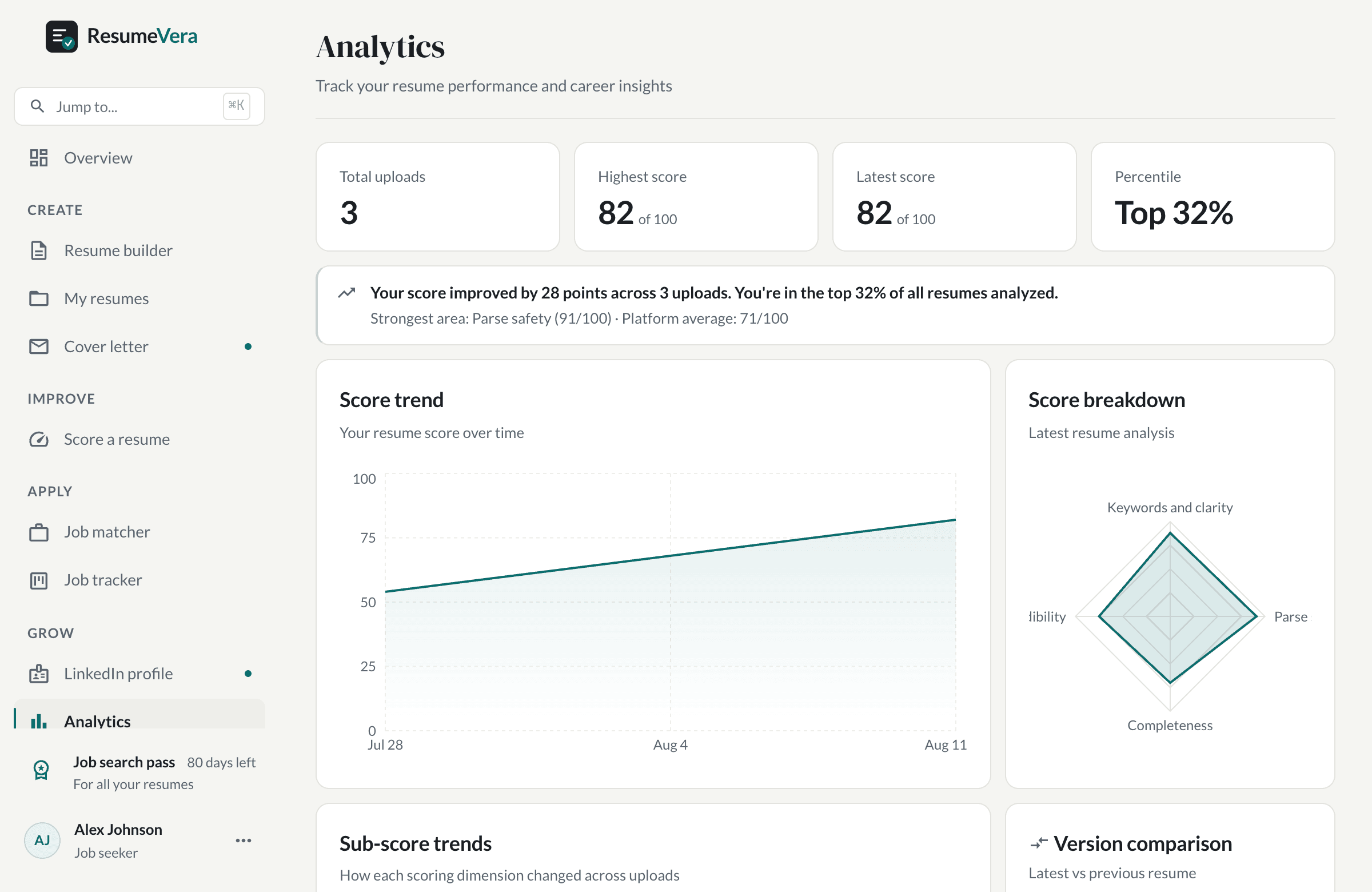The height and width of the screenshot is (892, 1372).
Task: Click the search magnifier icon
Action: 38,106
